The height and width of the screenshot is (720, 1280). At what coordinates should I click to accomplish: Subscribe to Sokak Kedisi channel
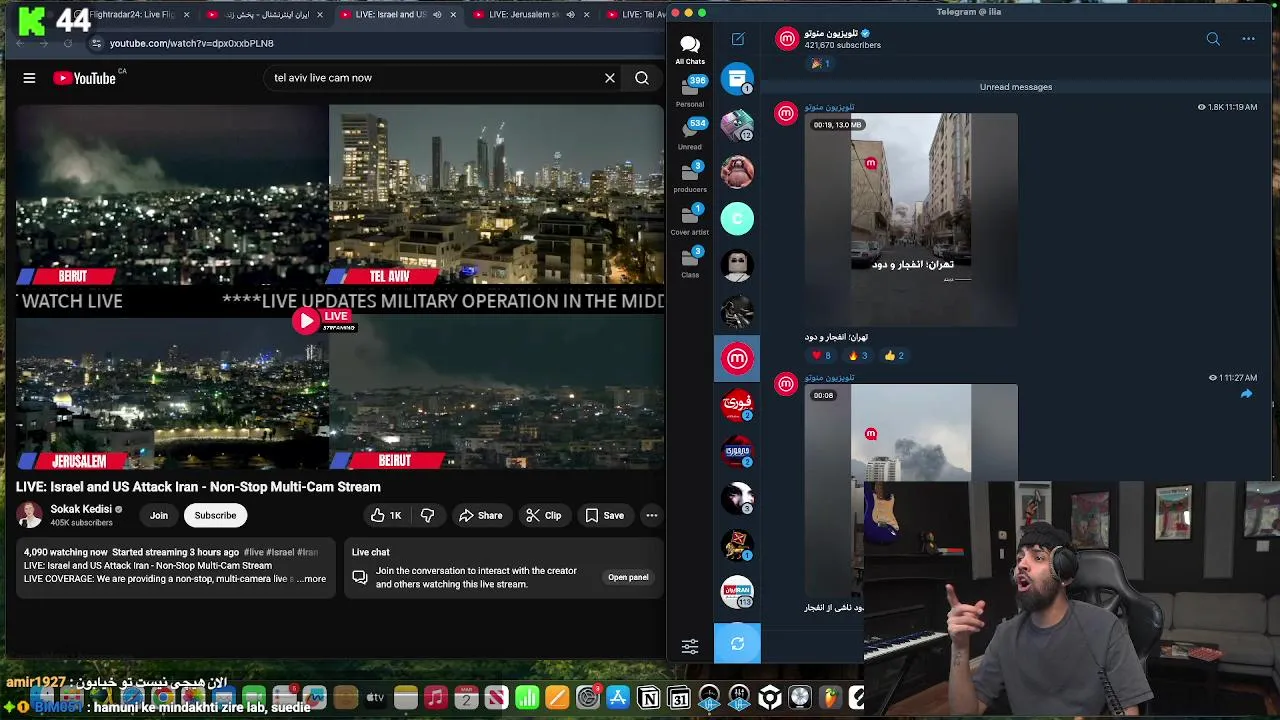(x=215, y=515)
